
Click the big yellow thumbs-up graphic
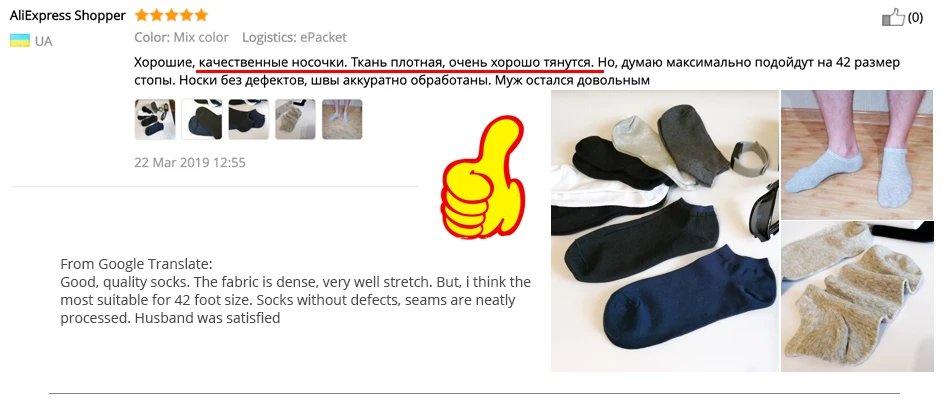pyautogui.click(x=483, y=176)
